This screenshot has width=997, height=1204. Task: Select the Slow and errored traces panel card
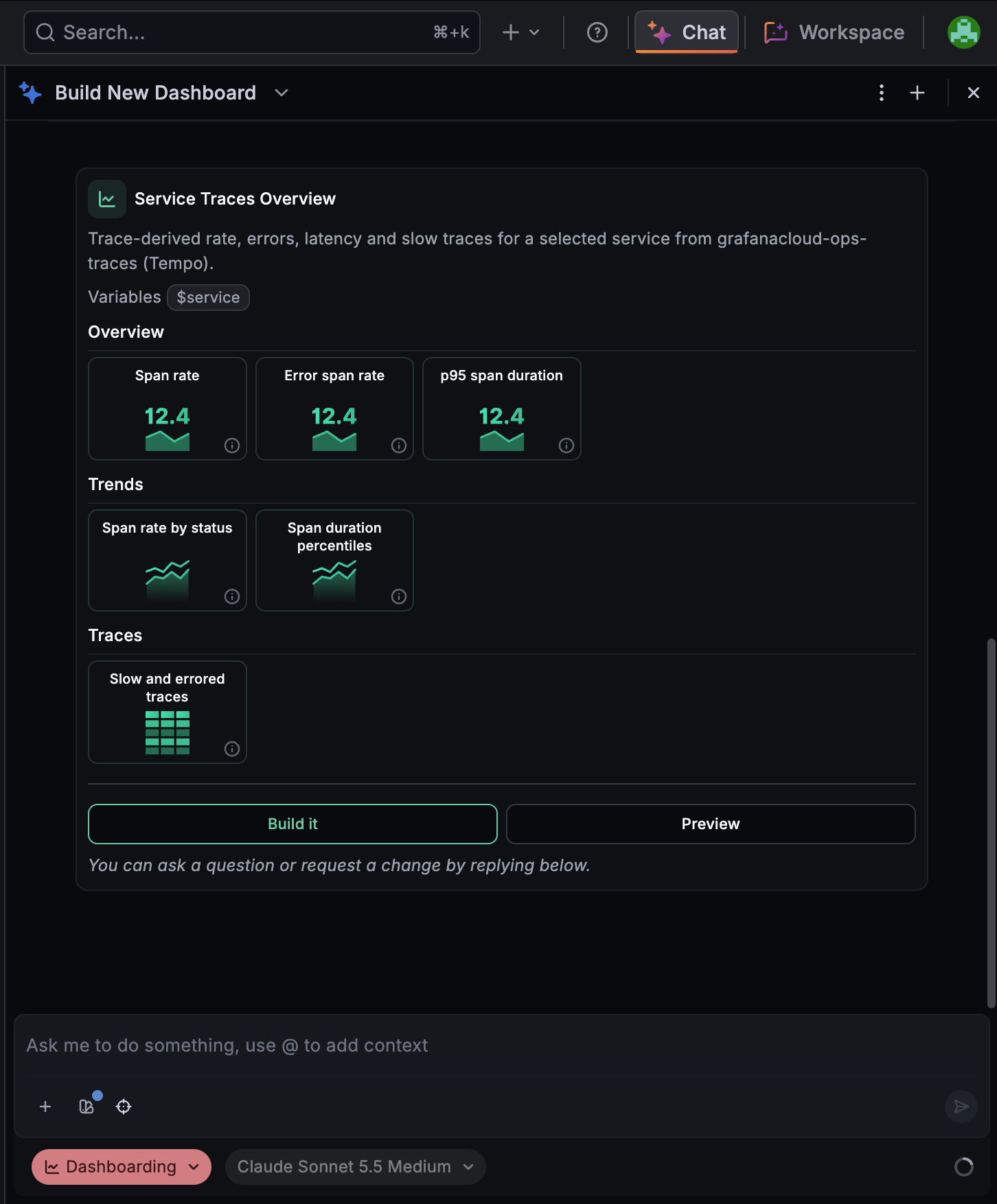tap(168, 712)
